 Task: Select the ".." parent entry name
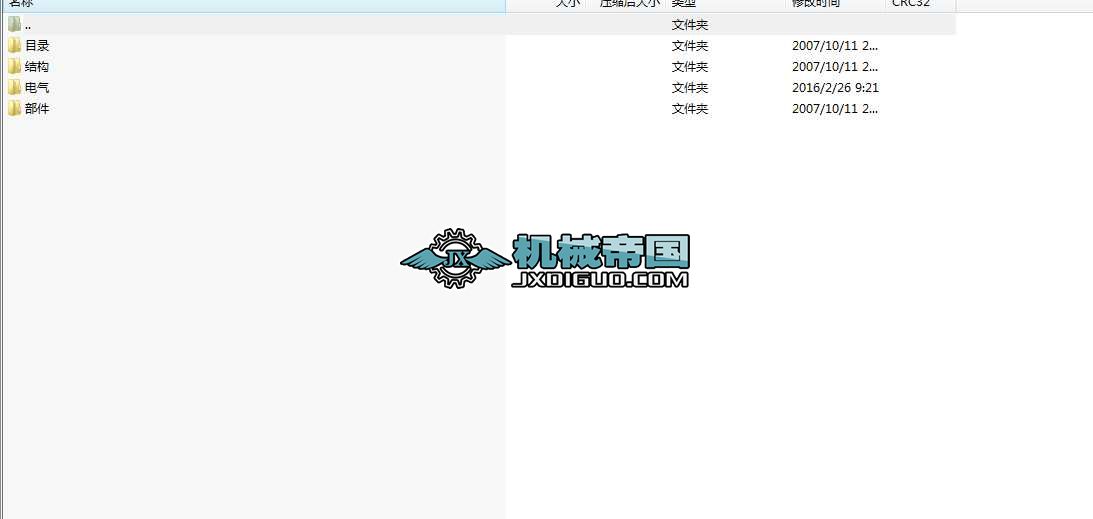(28, 26)
